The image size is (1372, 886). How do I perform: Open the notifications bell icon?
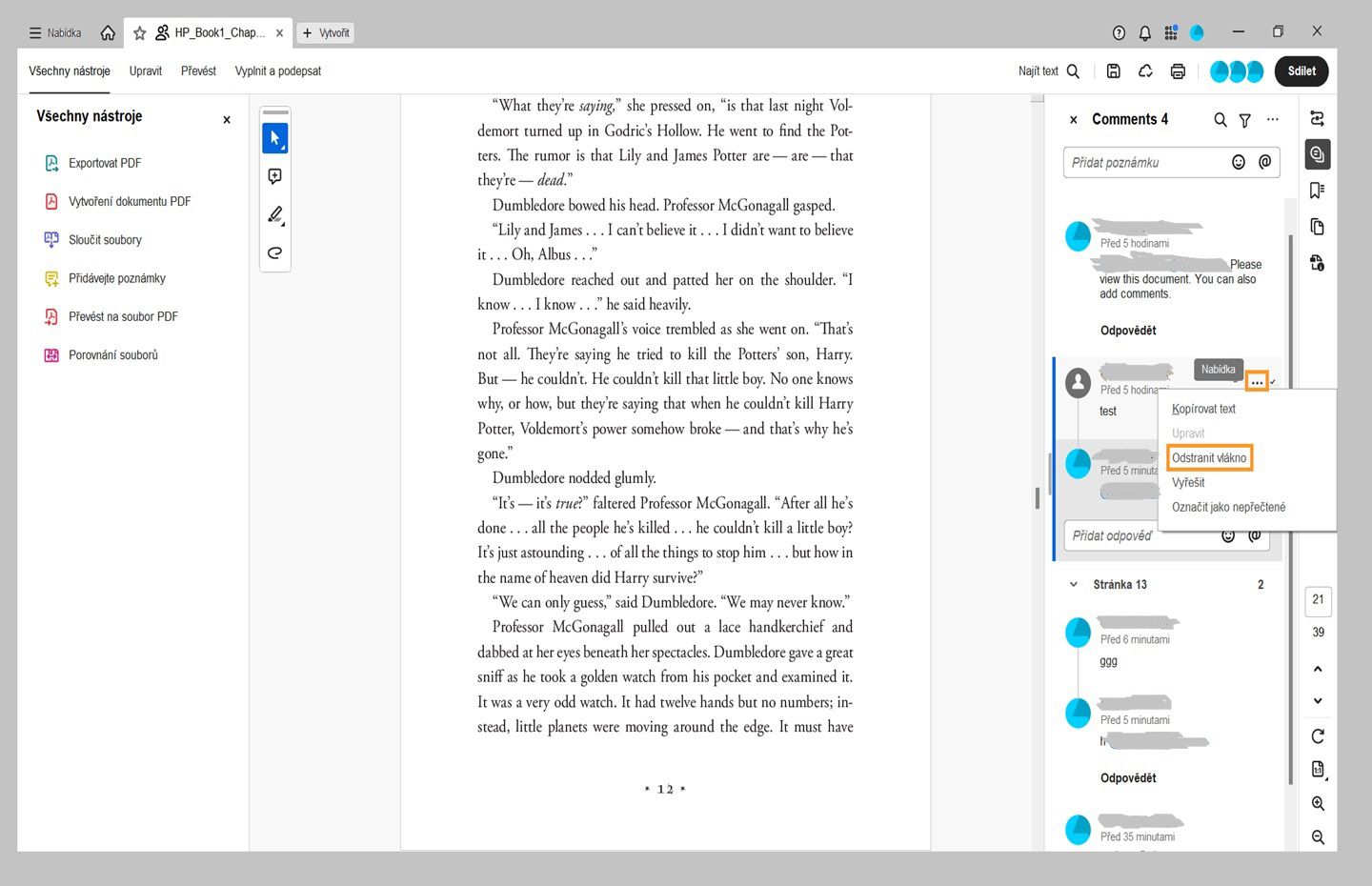tap(1144, 32)
